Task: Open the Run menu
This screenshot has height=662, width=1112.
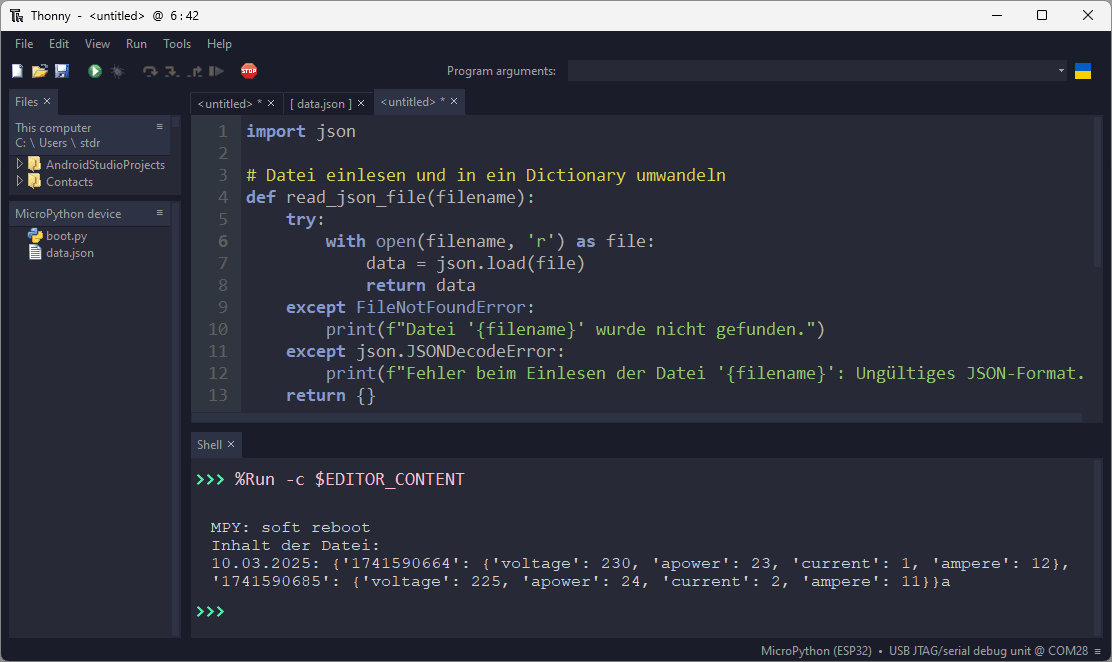Action: (x=136, y=44)
